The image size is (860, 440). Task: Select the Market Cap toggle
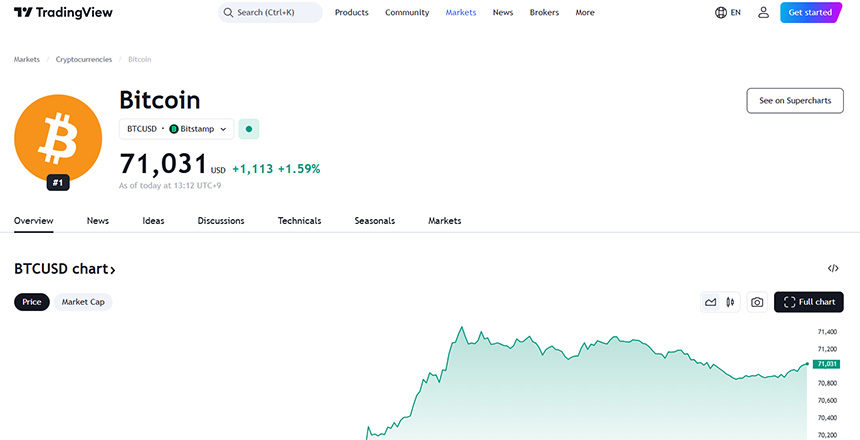pos(83,302)
